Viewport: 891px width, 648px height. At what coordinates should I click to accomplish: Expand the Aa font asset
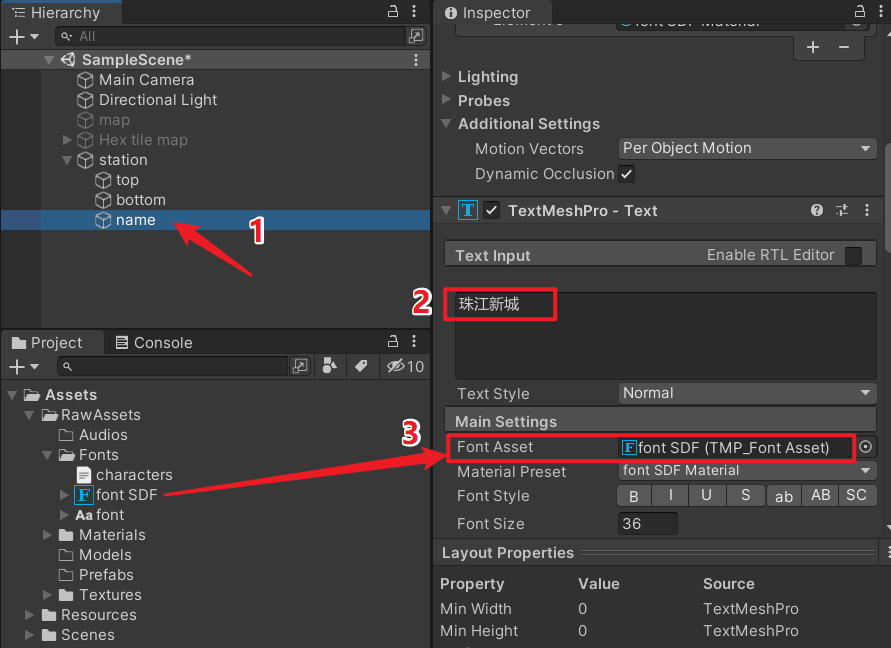click(x=64, y=515)
